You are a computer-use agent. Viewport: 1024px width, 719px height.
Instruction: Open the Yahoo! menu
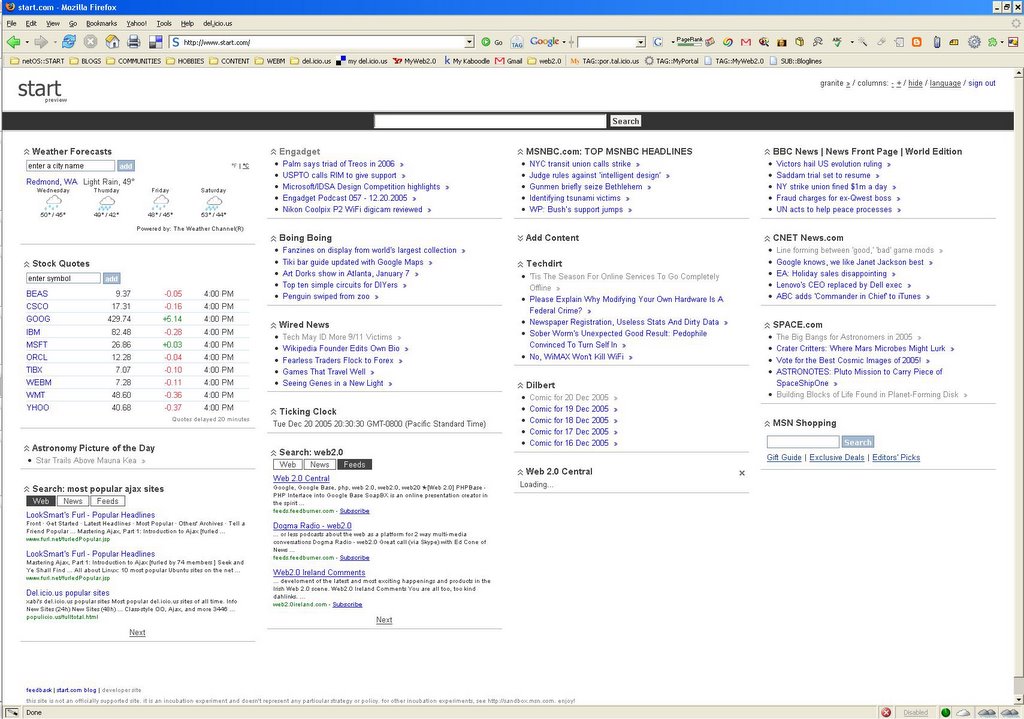click(x=136, y=23)
